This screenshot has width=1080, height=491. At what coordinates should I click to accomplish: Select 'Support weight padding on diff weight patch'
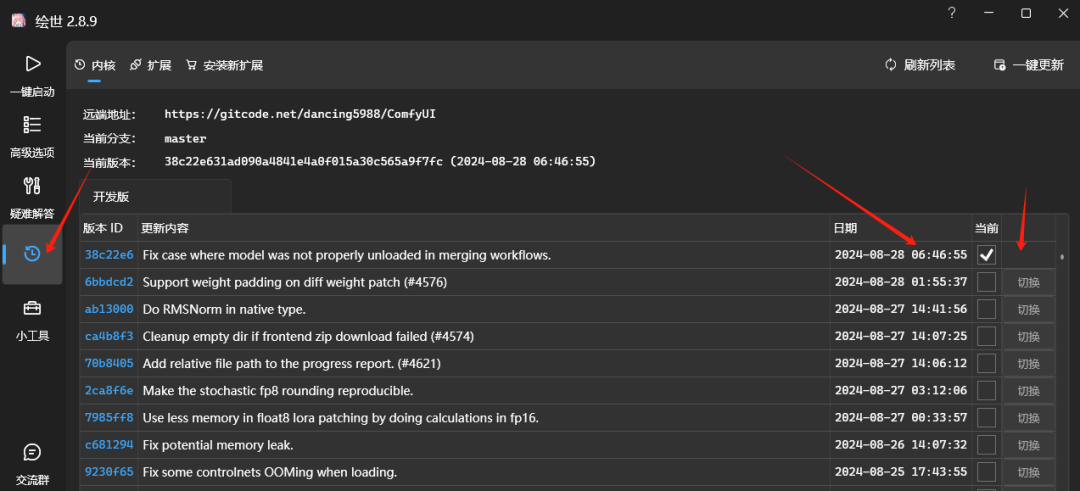[296, 282]
